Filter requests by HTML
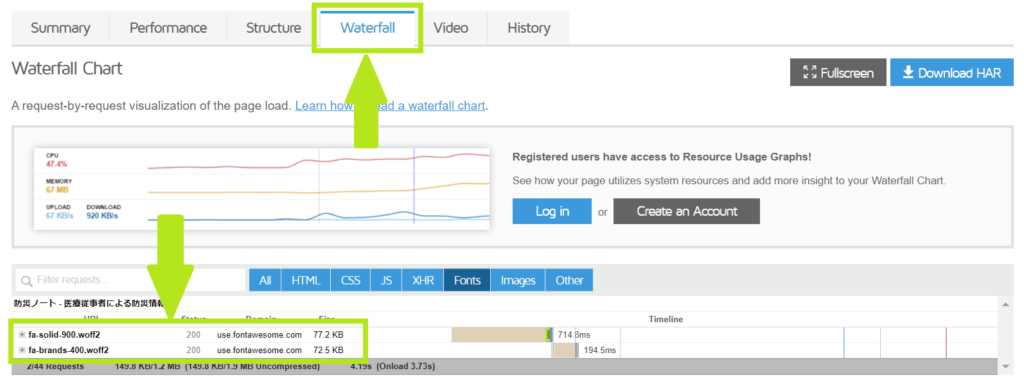The width and height of the screenshot is (1024, 382). [x=306, y=280]
